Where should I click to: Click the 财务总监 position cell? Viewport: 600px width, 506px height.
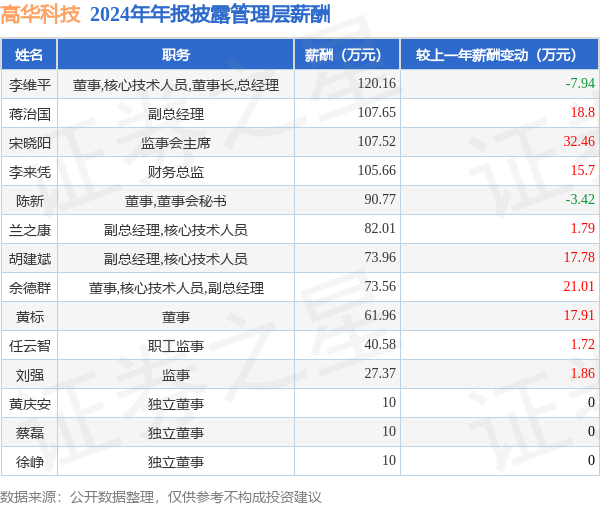(176, 171)
